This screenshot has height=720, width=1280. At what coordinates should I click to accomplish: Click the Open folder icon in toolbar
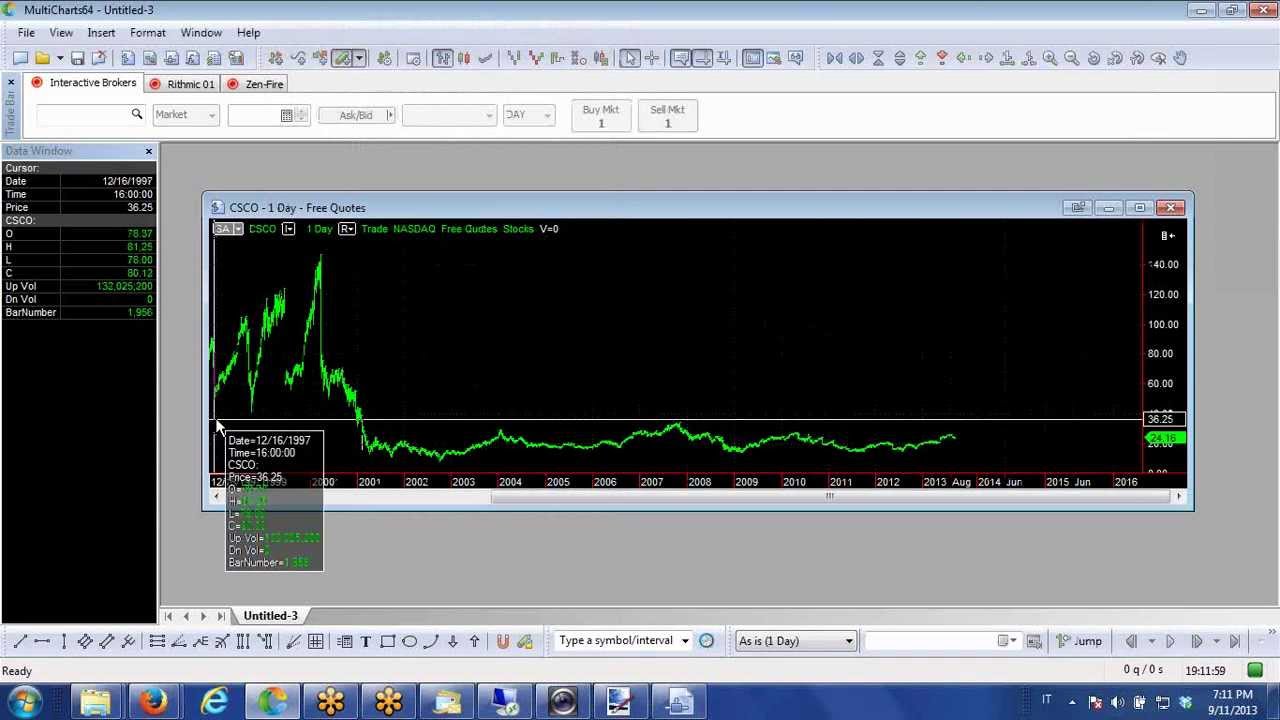[43, 58]
